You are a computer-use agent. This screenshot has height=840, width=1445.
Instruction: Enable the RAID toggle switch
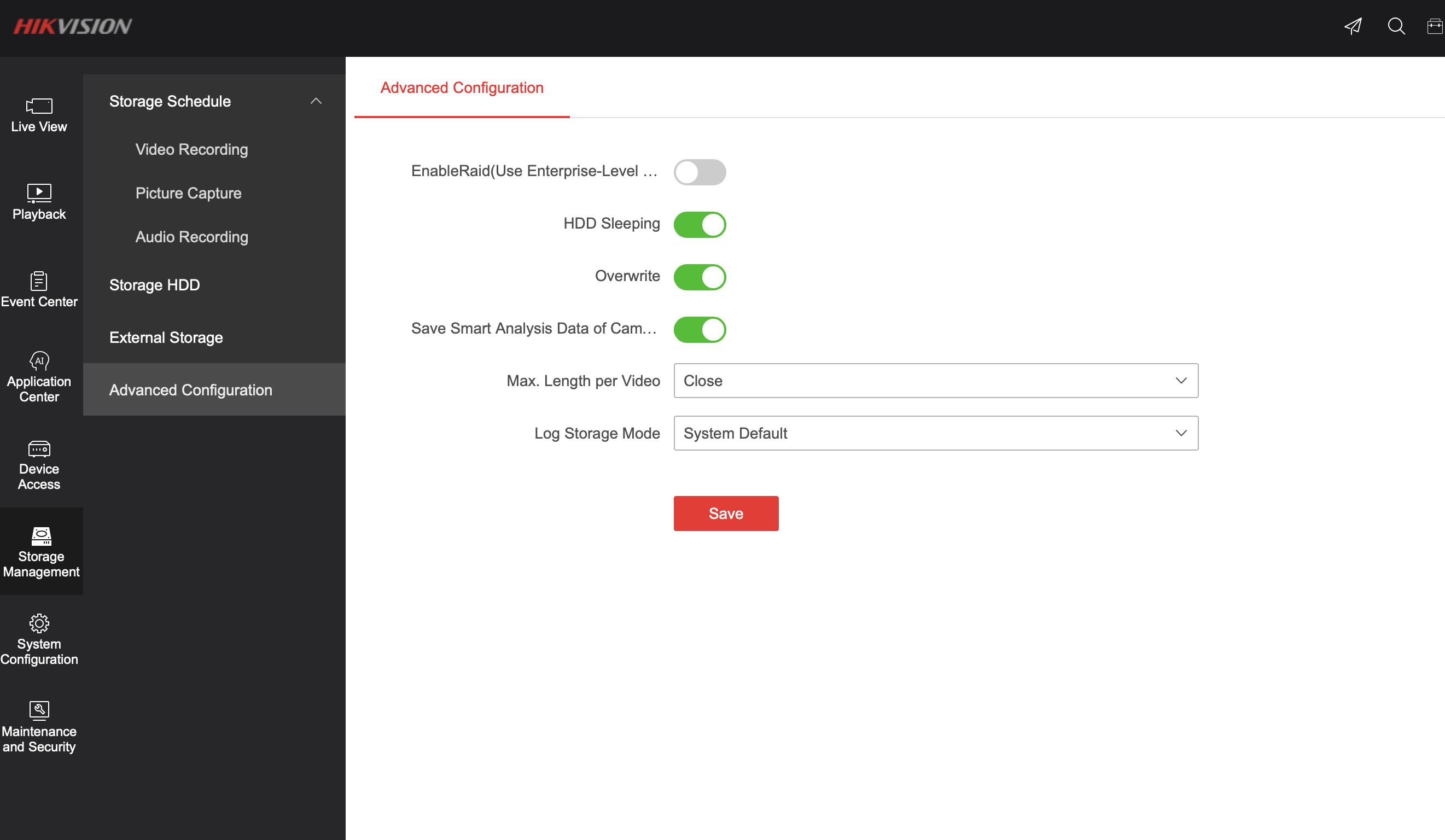(x=699, y=172)
